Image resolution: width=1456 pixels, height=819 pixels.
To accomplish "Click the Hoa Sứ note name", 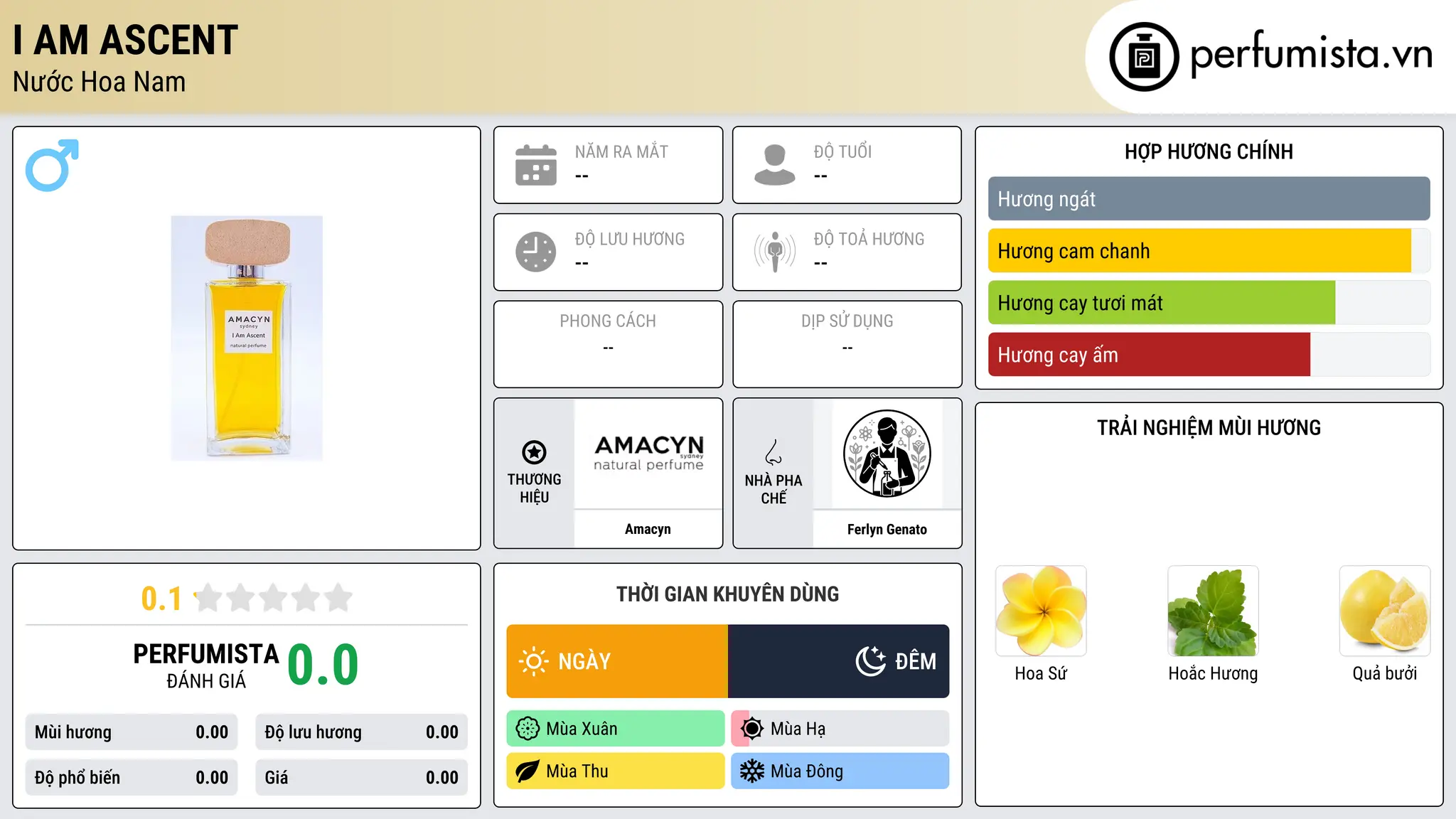I will (x=1041, y=673).
